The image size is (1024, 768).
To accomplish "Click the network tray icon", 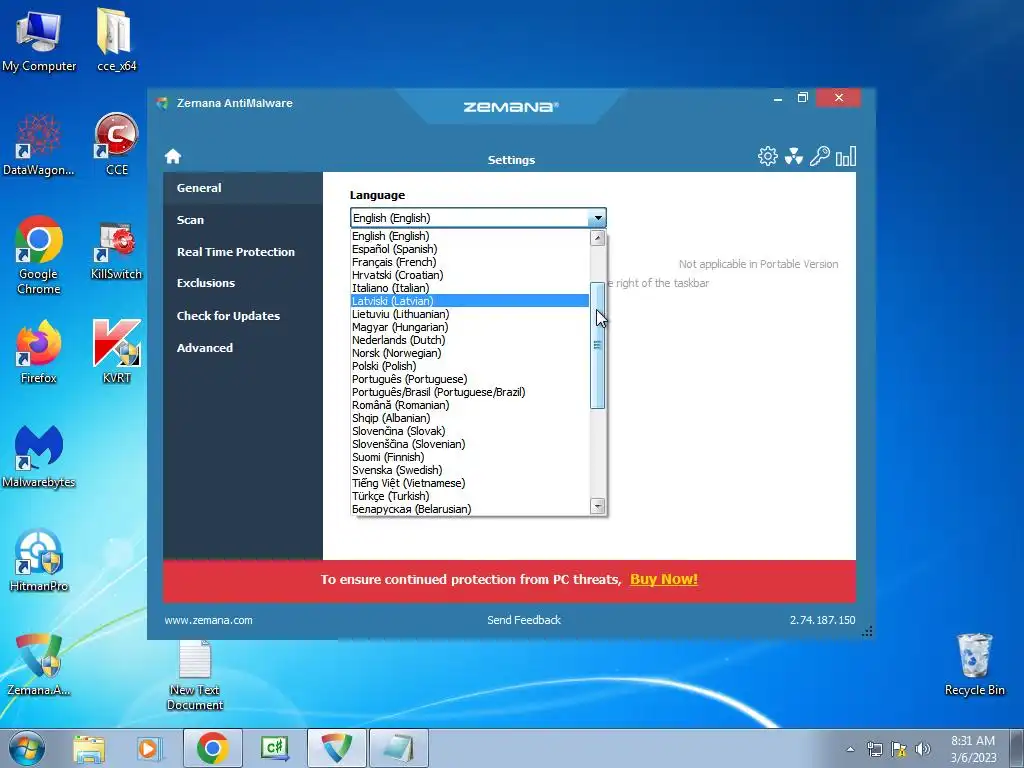I will click(874, 749).
